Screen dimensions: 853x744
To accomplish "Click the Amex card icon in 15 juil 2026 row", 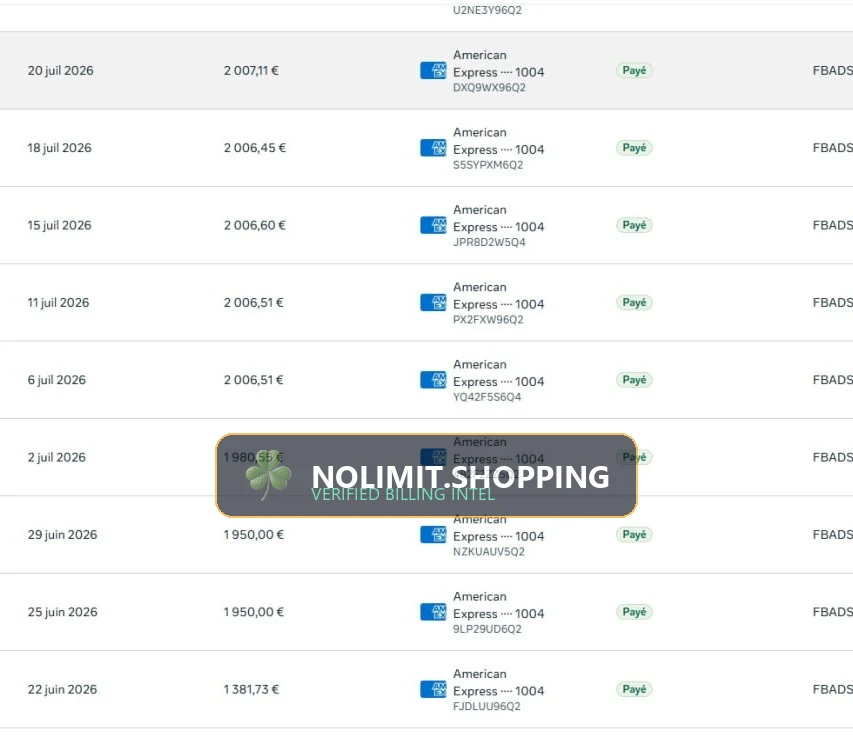I will coord(433,225).
